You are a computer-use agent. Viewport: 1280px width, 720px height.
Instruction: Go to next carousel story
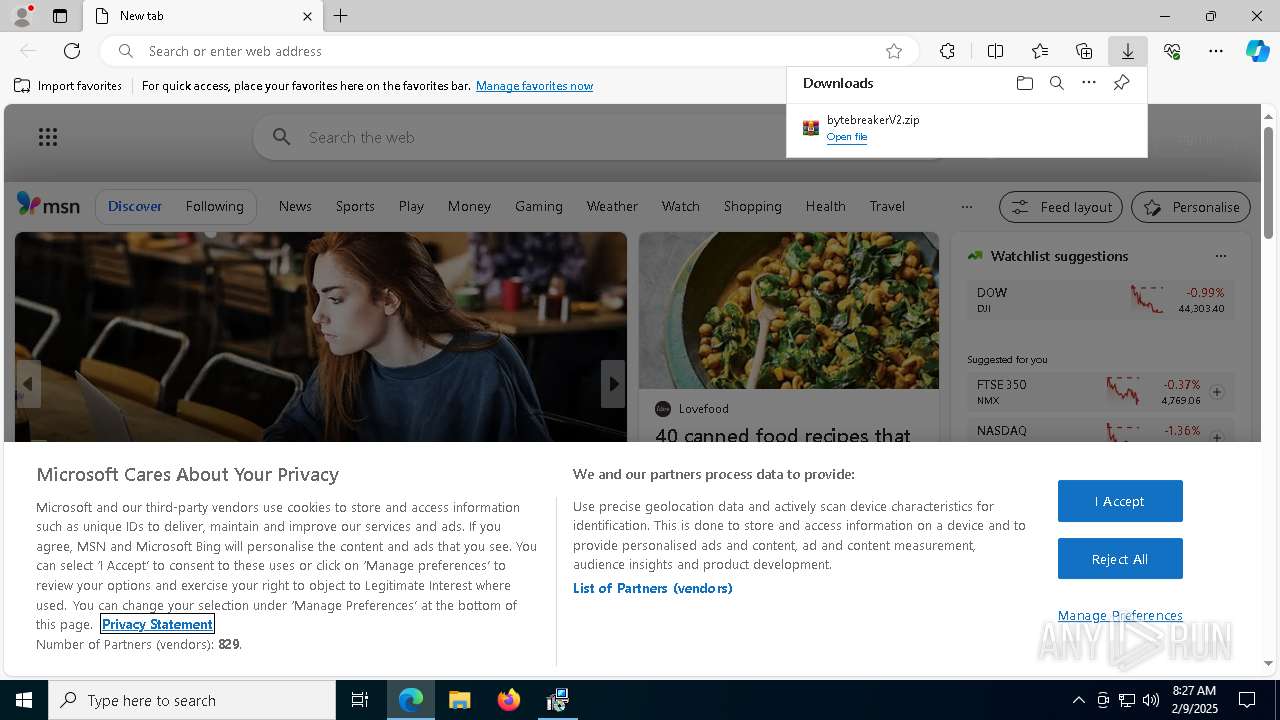(613, 384)
